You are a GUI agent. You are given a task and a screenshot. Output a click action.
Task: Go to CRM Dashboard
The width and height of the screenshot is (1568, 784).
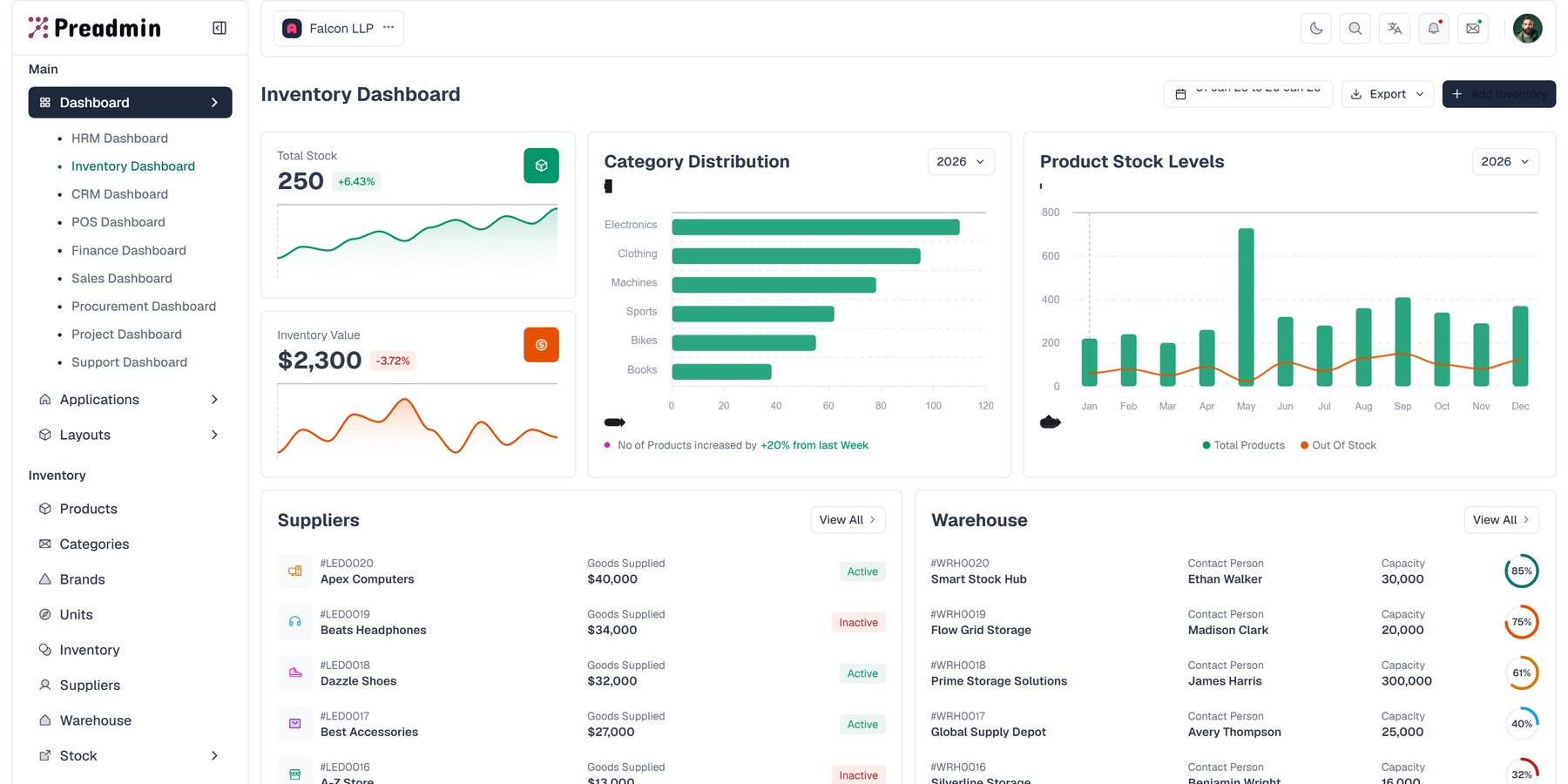[119, 194]
